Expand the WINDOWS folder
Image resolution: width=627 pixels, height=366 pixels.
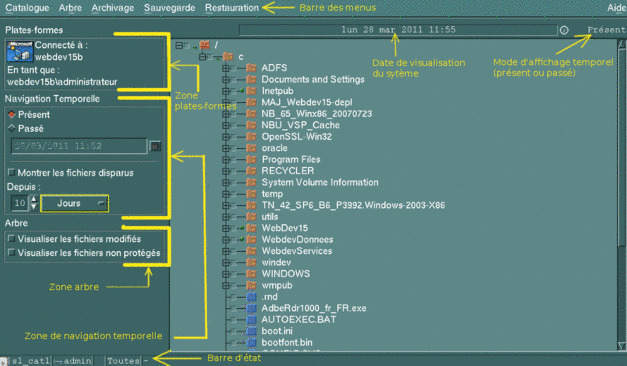pyautogui.click(x=226, y=274)
